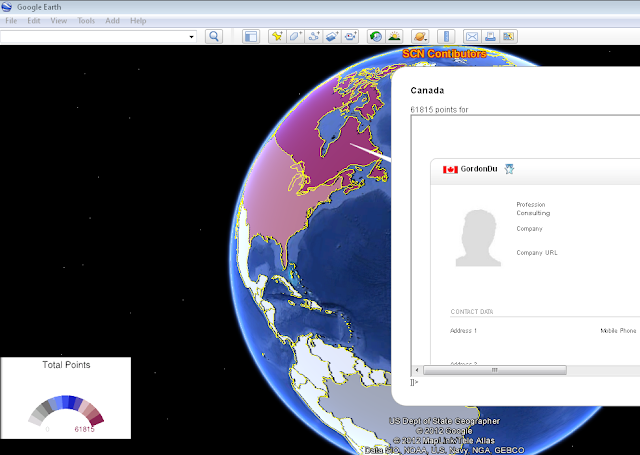Open the Tools menu
This screenshot has height=455, width=640.
point(86,21)
